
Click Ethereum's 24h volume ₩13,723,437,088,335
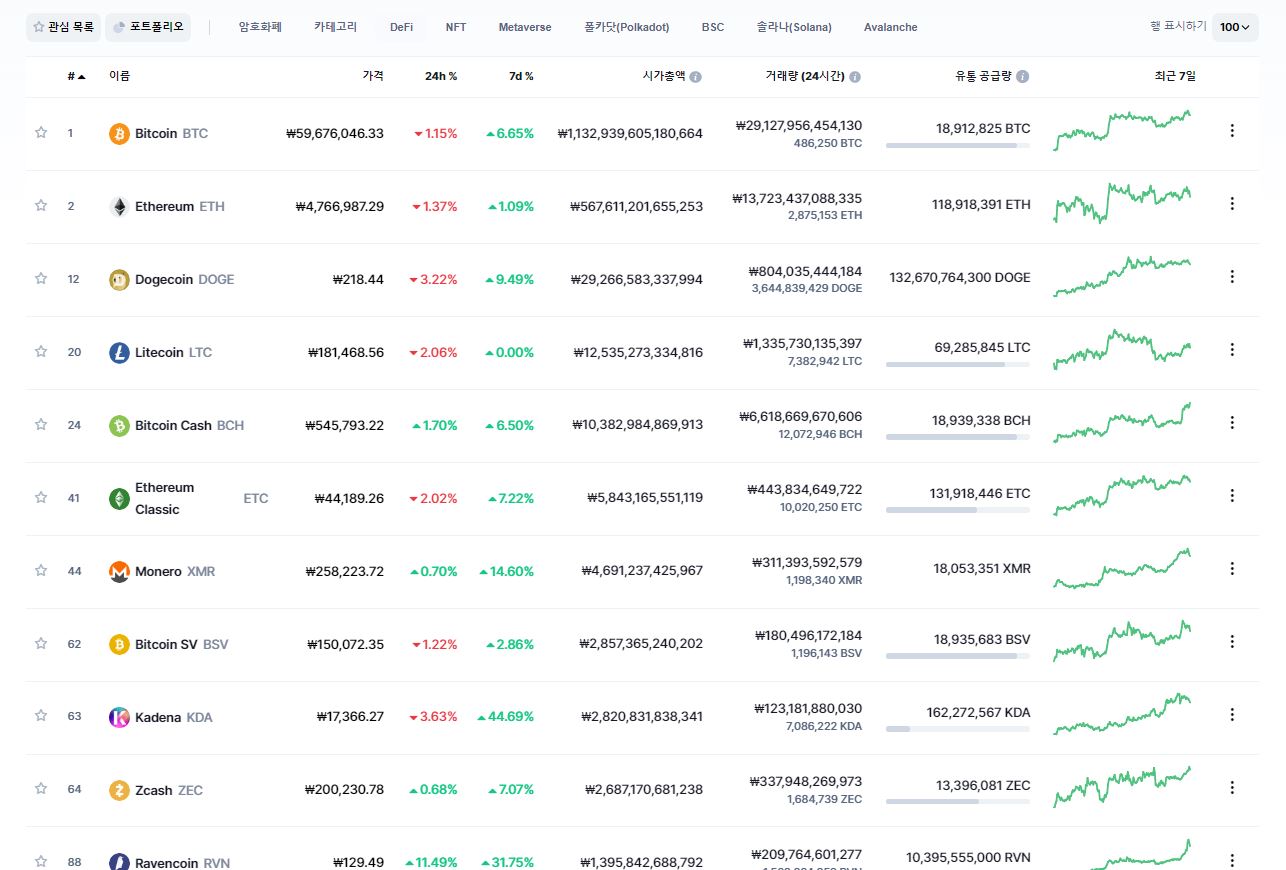797,198
